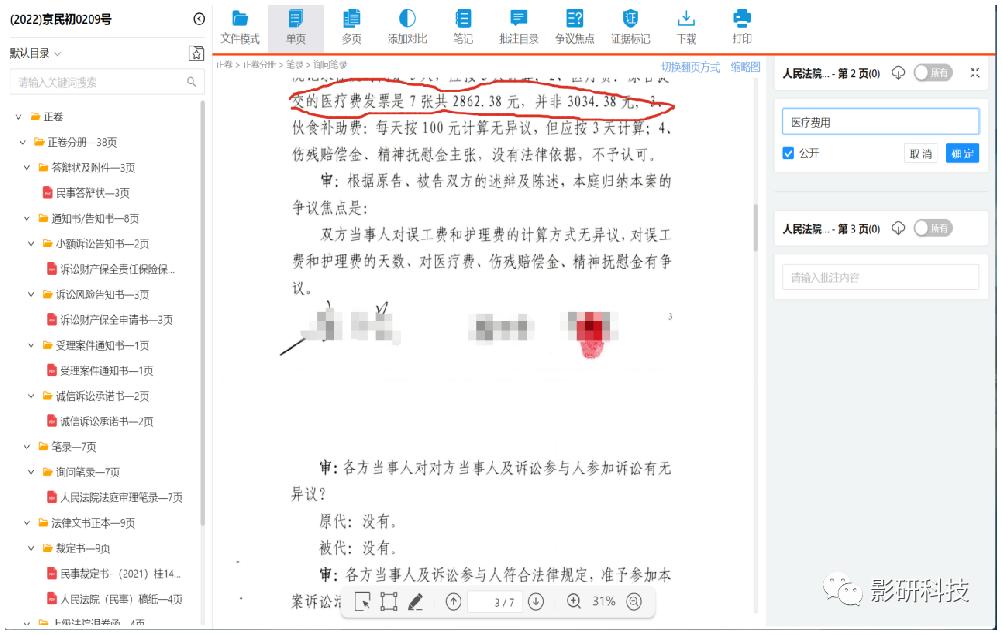The image size is (1002, 635).
Task: Open the 多页 multi-page view
Action: pyautogui.click(x=352, y=24)
